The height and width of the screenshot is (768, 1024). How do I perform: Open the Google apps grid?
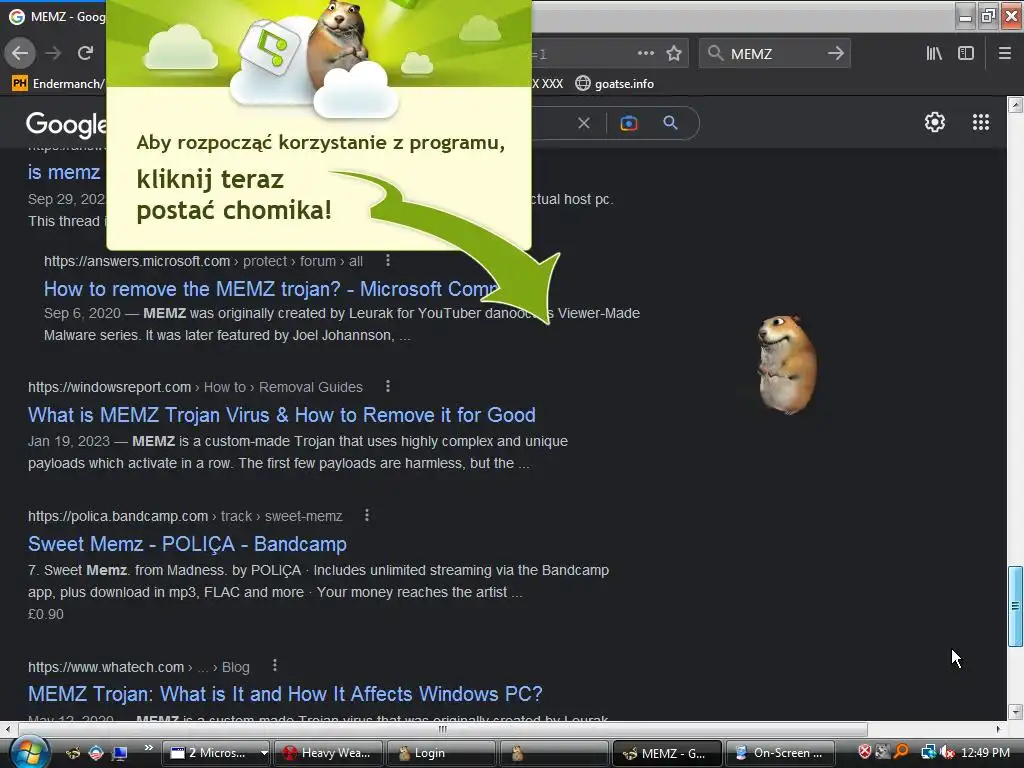click(981, 122)
